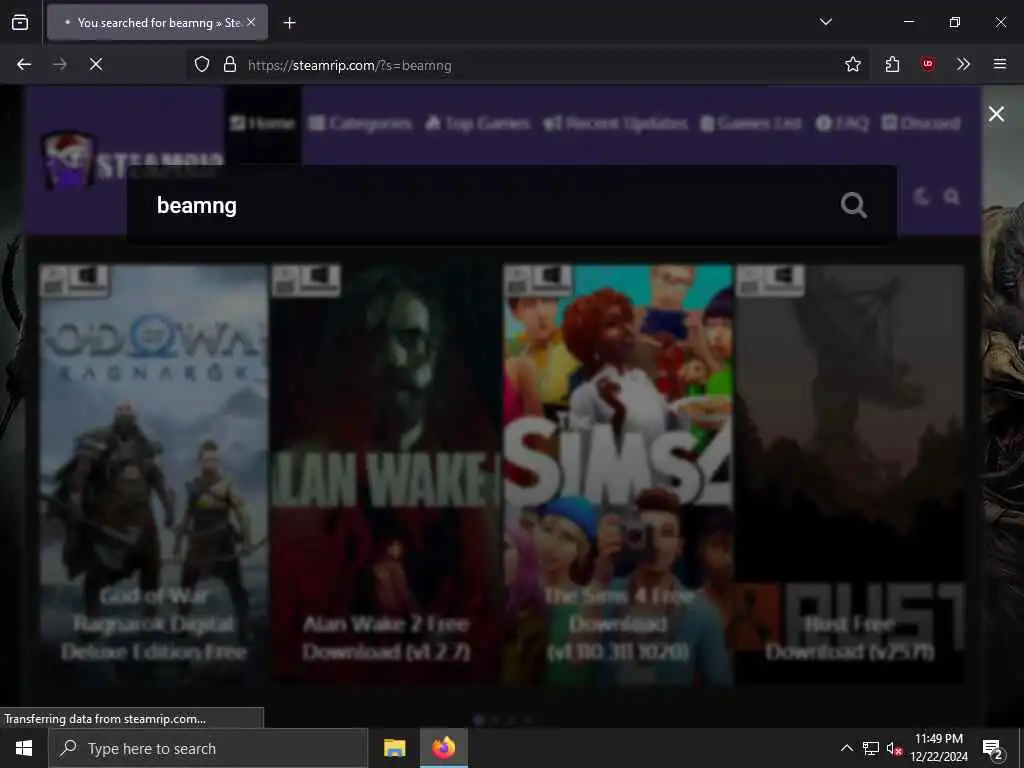Open tracking protection shield info

202,64
